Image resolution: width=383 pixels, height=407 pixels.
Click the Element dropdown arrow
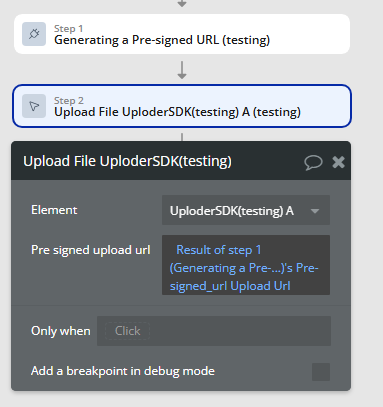coord(315,211)
